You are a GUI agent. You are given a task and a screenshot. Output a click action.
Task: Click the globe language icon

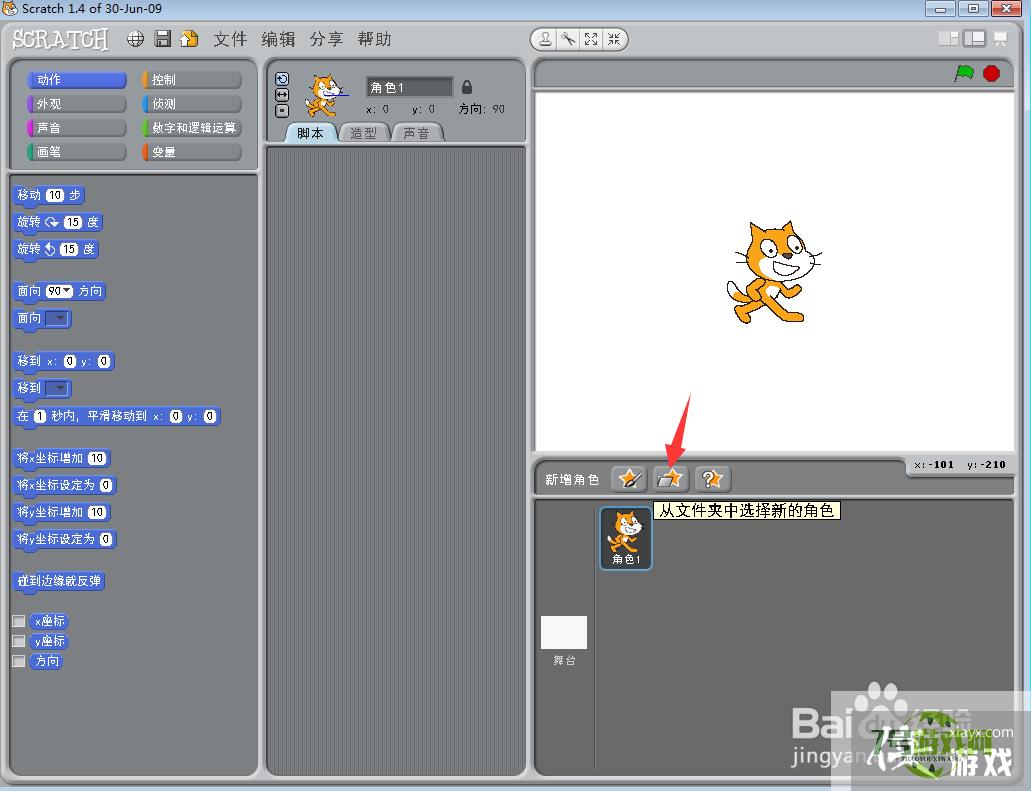pyautogui.click(x=135, y=39)
